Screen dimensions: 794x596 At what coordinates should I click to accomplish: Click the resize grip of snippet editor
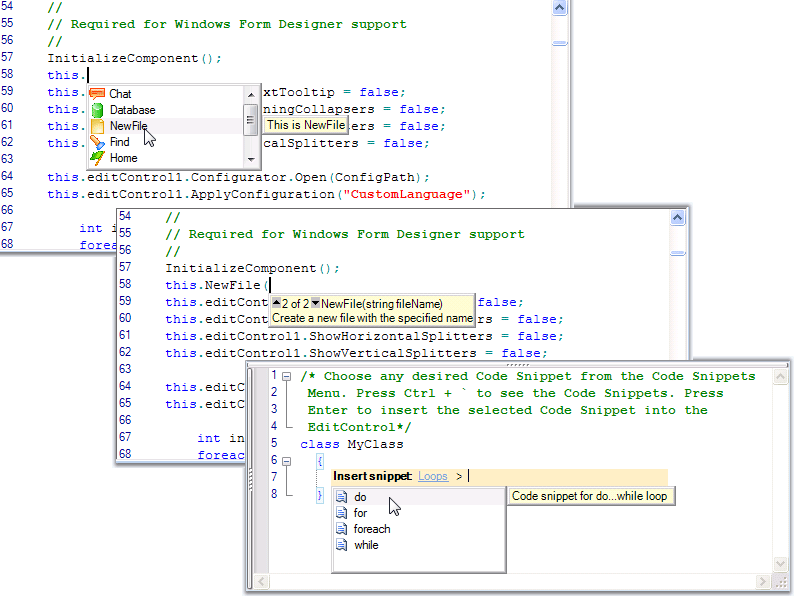[x=781, y=582]
